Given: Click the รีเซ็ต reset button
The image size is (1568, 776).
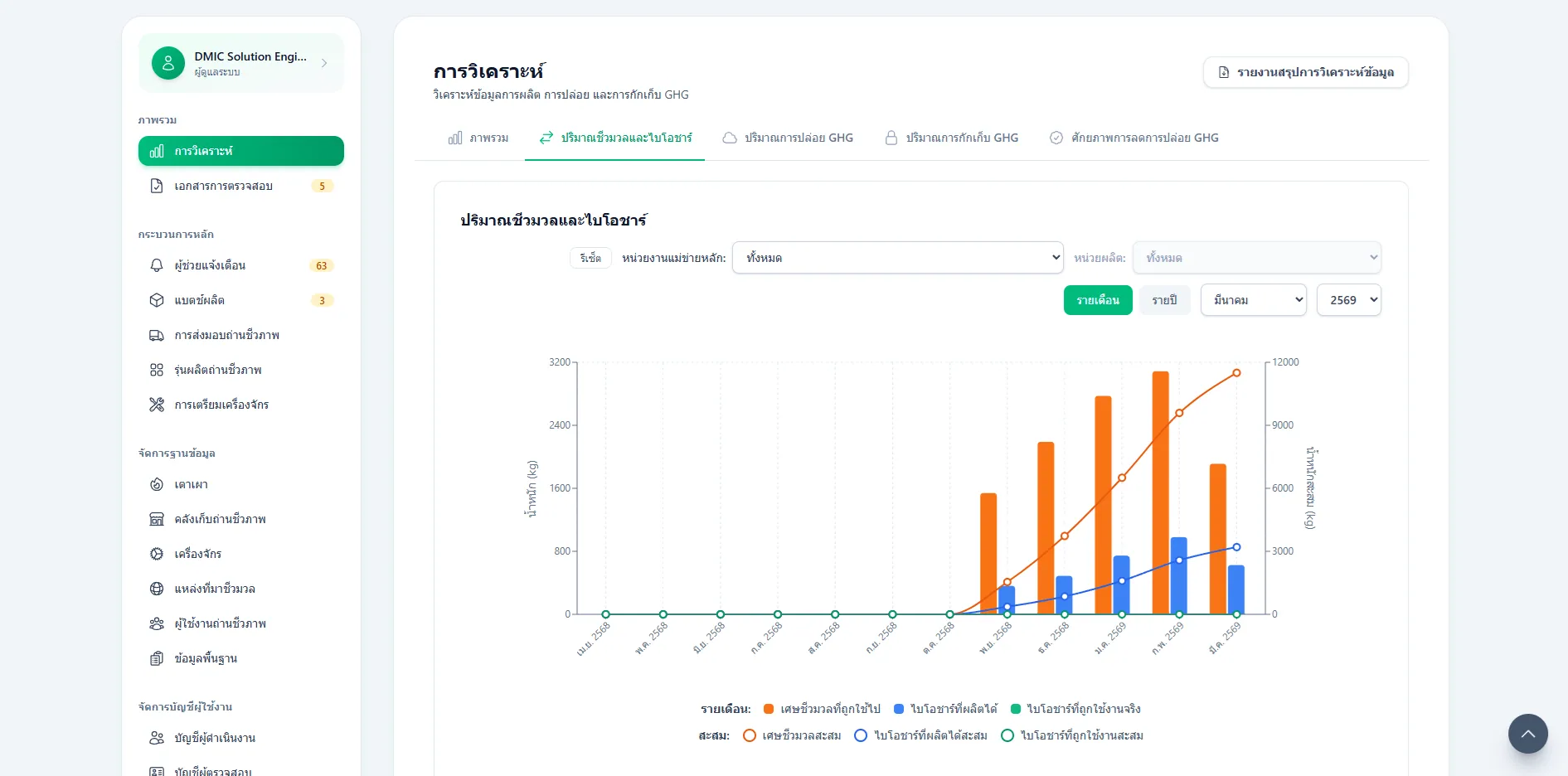Looking at the screenshot, I should pos(590,258).
